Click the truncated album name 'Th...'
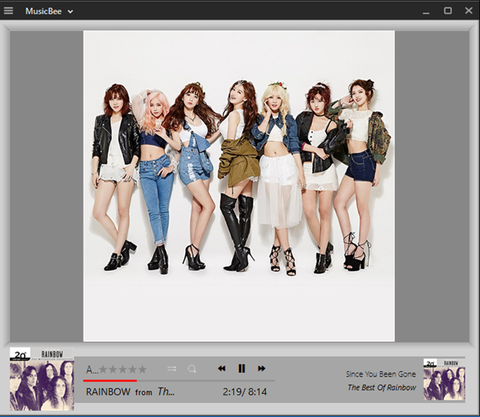The width and height of the screenshot is (480, 417). tap(166, 391)
